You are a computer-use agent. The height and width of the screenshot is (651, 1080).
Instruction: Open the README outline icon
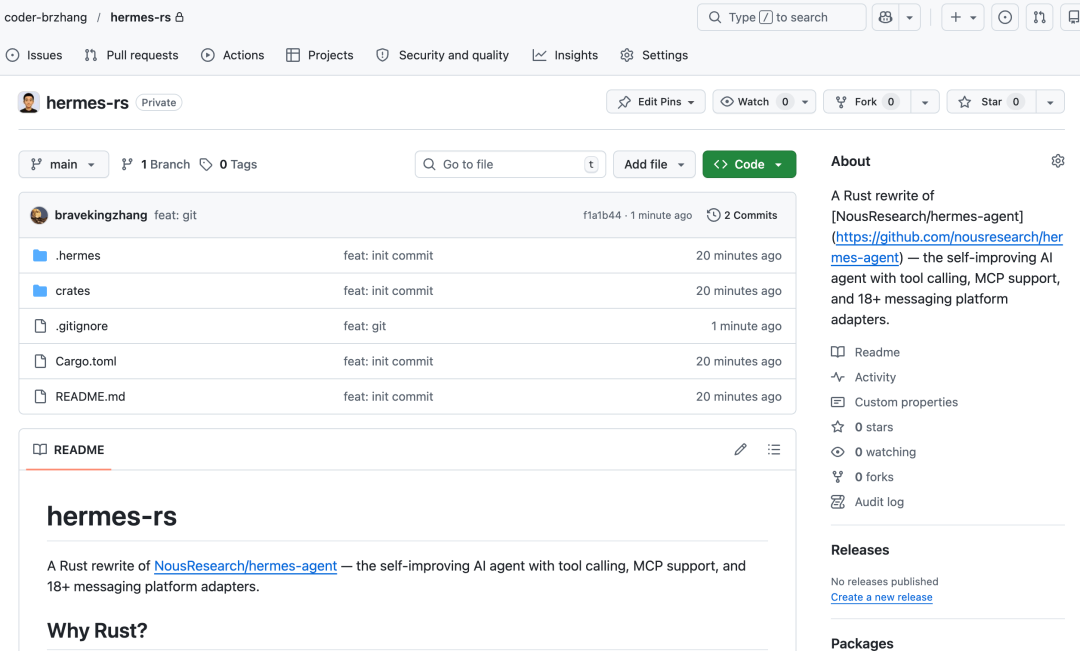point(774,449)
